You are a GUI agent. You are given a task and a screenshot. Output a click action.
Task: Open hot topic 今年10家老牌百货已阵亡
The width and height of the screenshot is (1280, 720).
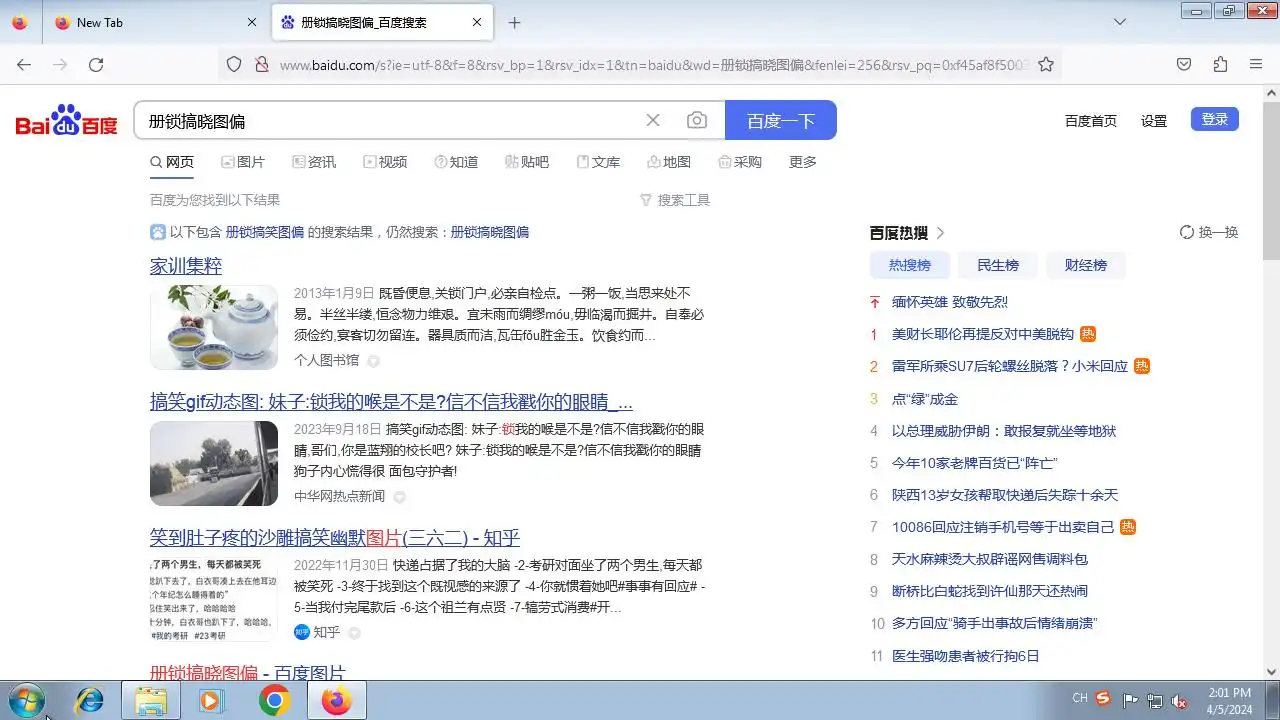point(975,463)
